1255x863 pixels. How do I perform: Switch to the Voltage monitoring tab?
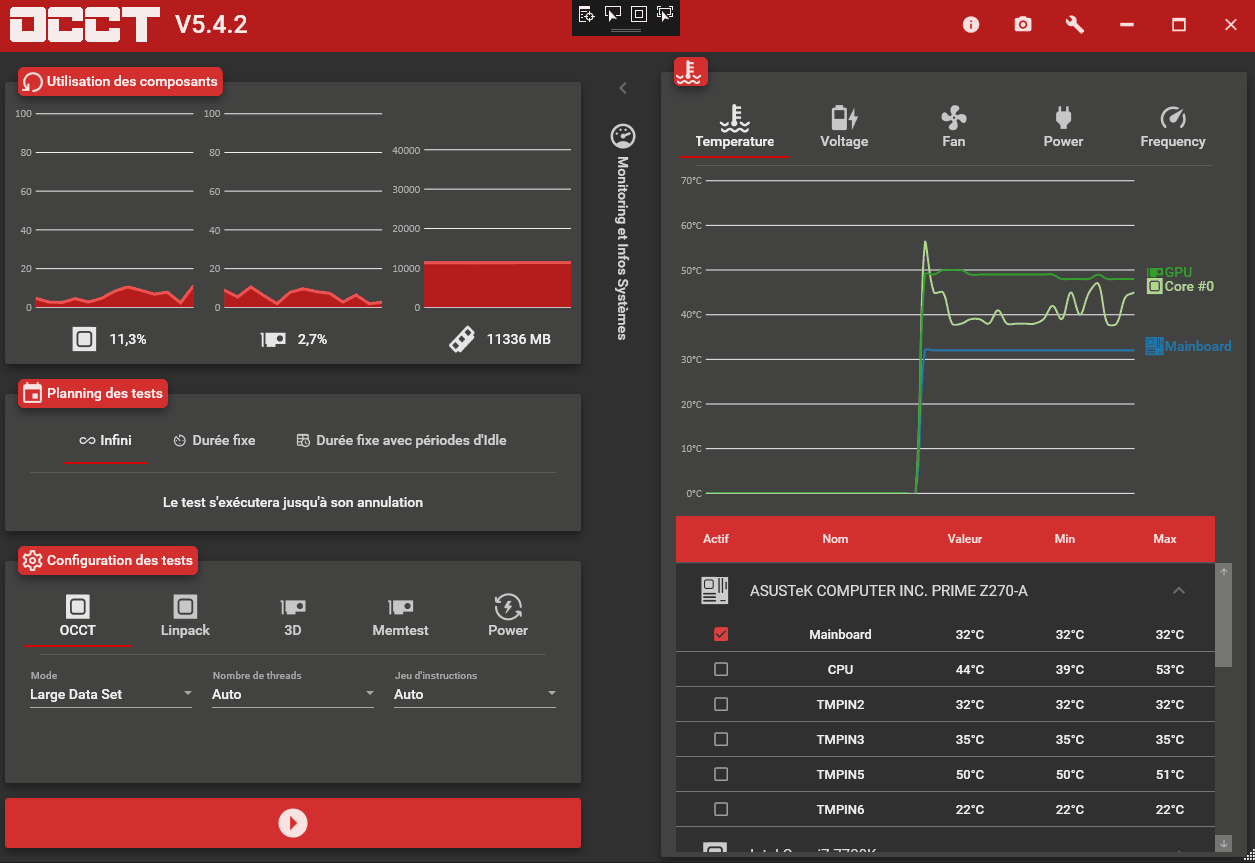(x=844, y=128)
